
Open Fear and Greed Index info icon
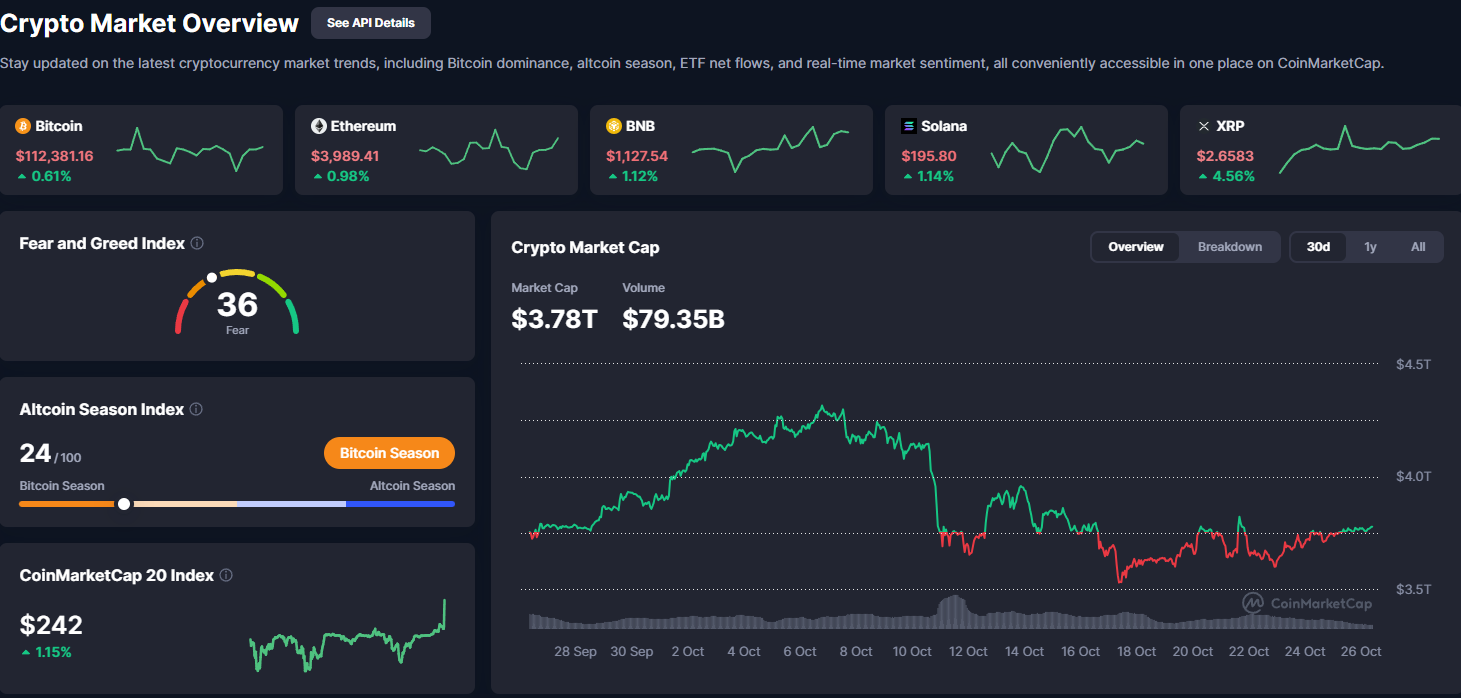[197, 243]
